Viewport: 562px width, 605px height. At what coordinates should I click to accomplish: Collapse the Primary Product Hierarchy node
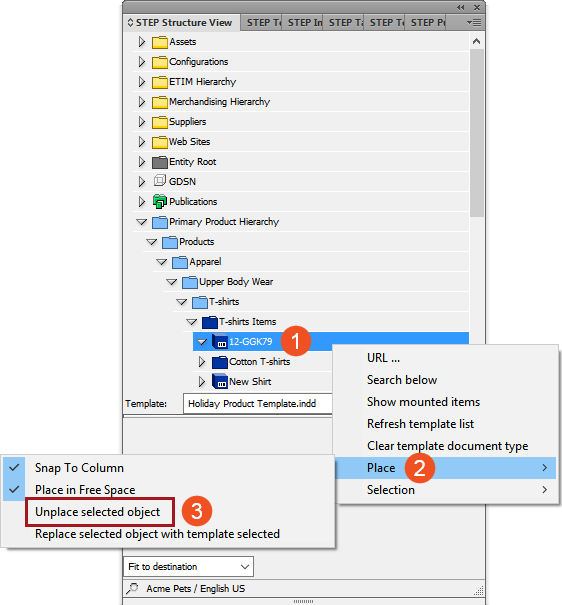(142, 222)
